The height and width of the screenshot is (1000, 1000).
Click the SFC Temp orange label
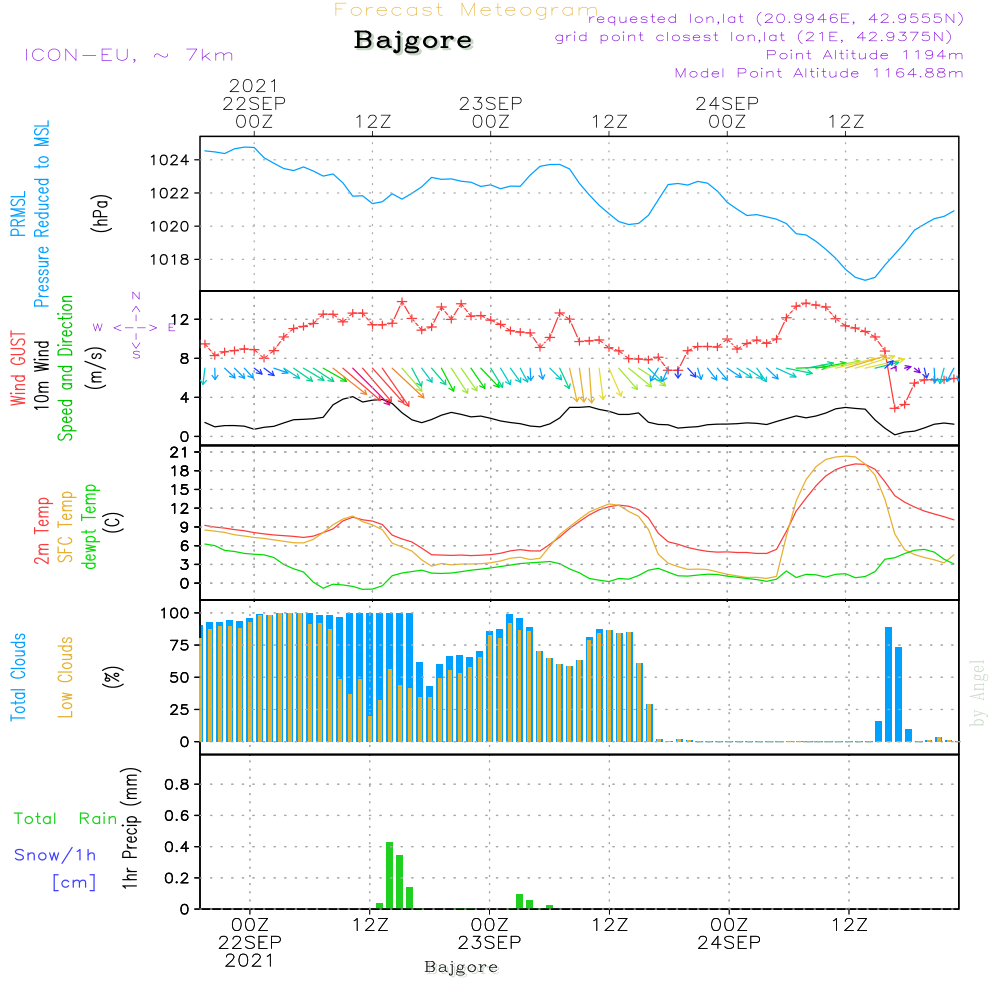point(66,527)
